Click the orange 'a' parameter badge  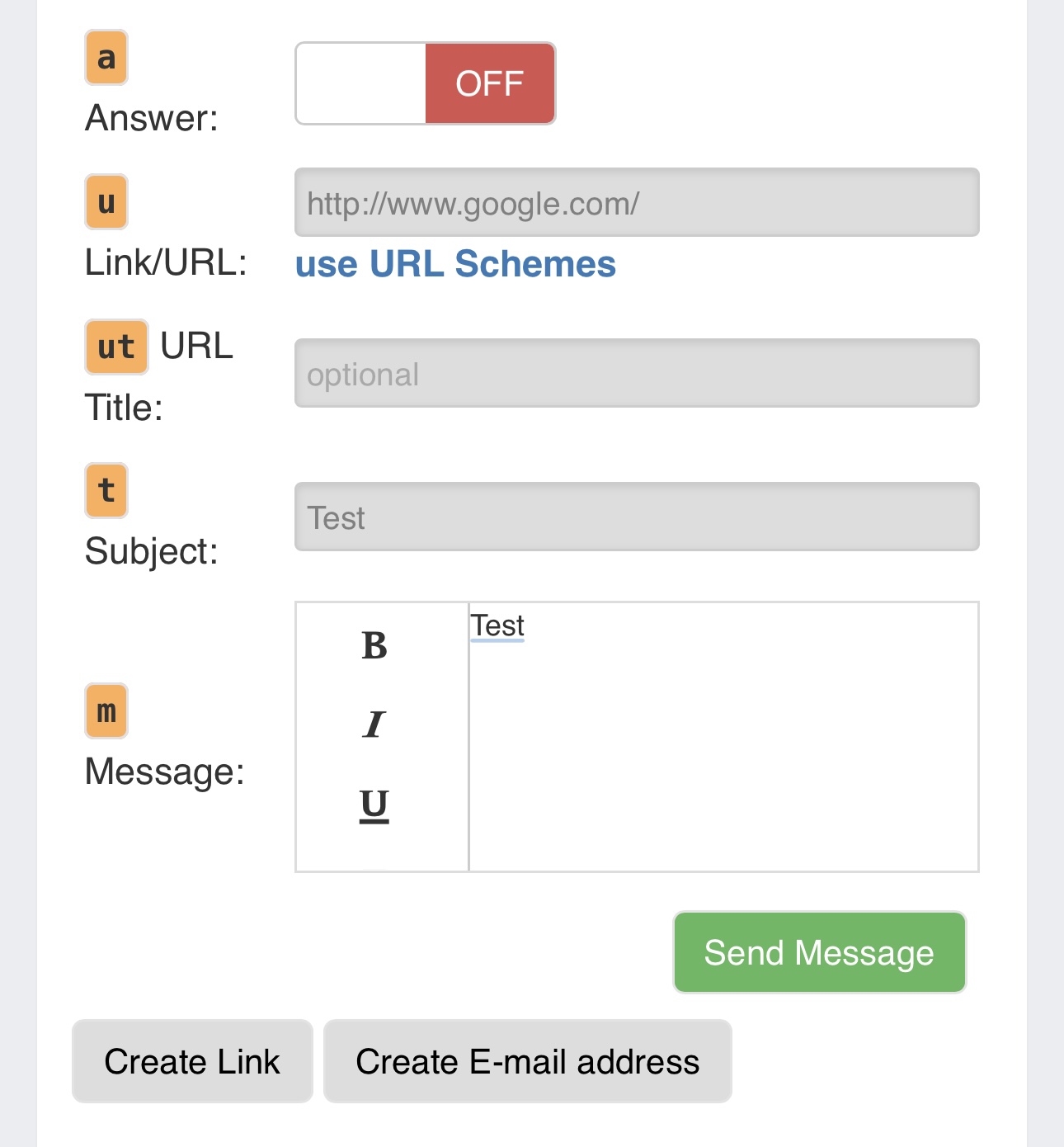106,58
